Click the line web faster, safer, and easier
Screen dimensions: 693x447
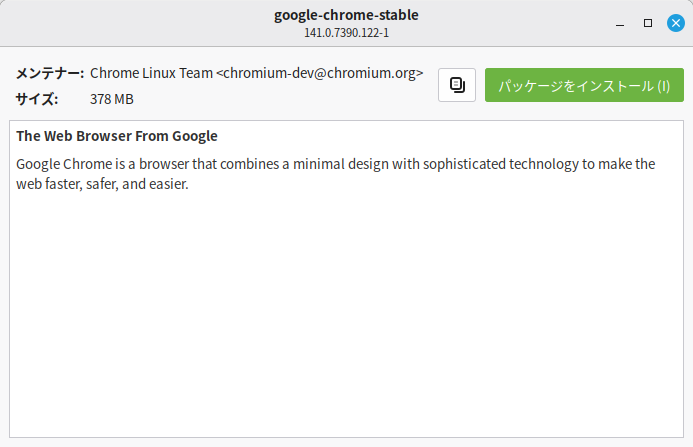coord(102,184)
